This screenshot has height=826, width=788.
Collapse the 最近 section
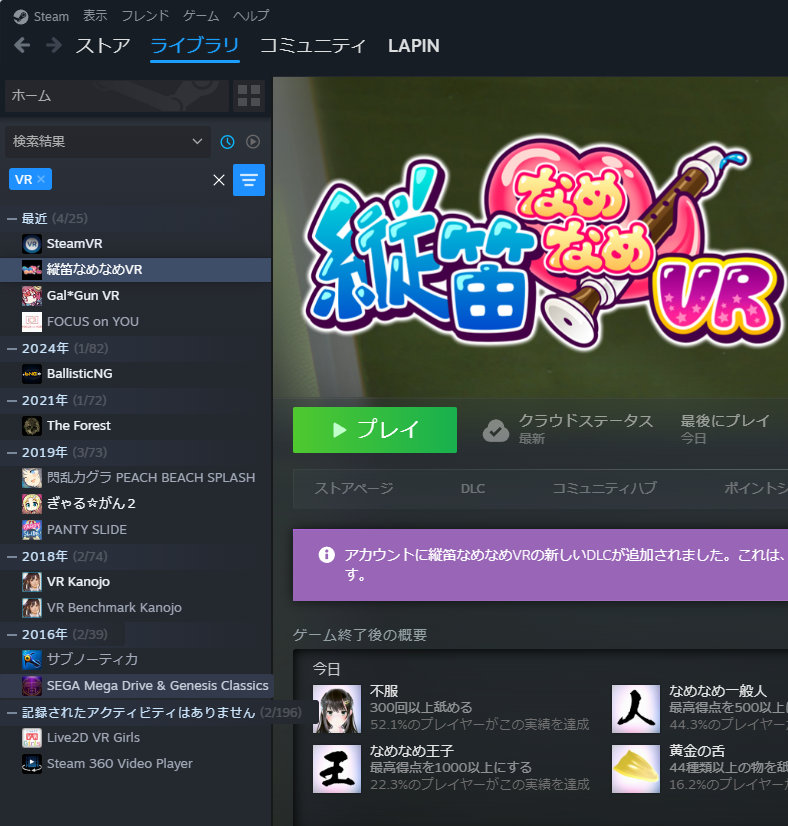click(x=12, y=218)
